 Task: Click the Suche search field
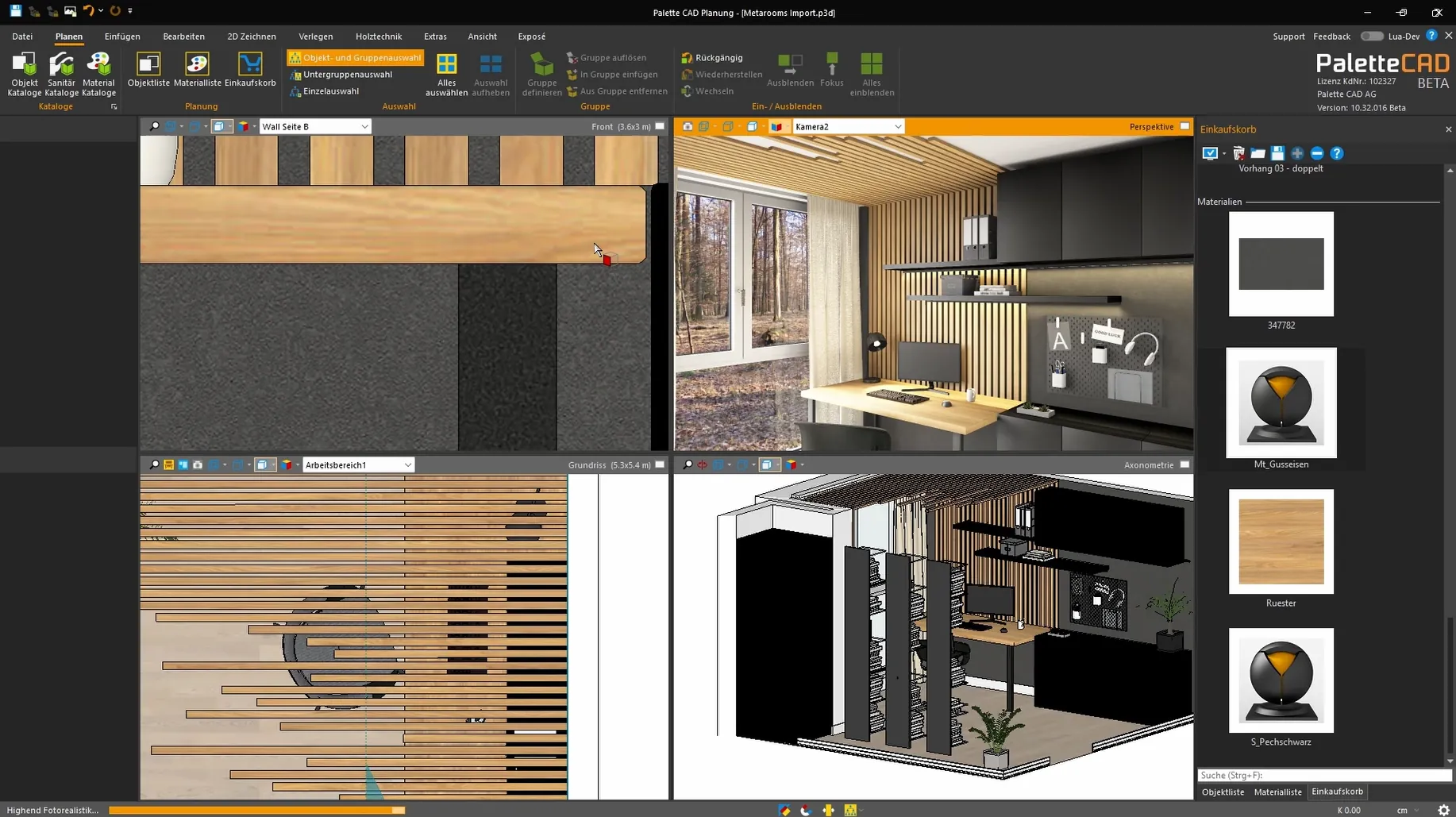coord(1322,775)
